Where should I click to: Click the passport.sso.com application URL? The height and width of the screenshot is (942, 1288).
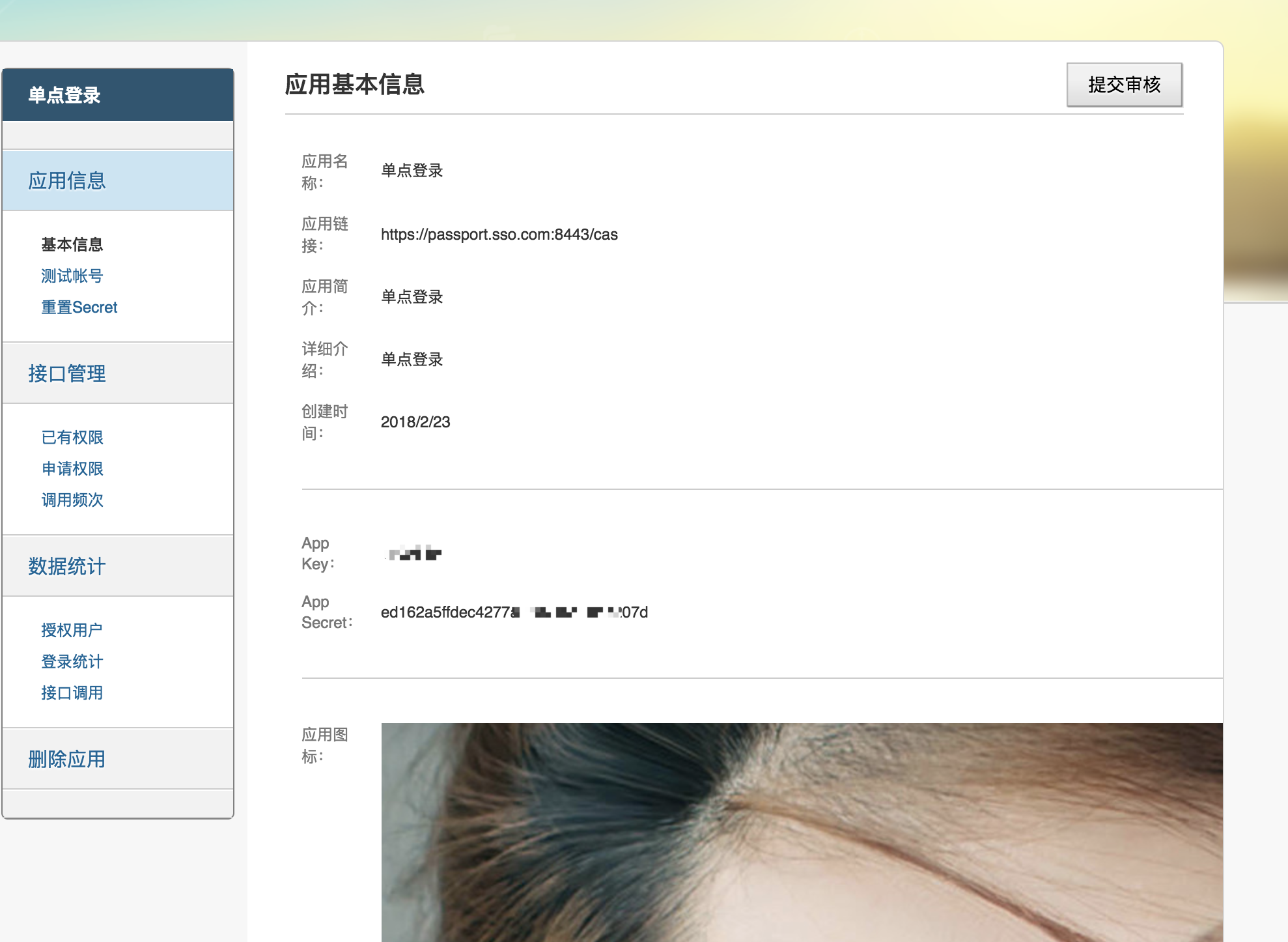pos(499,235)
